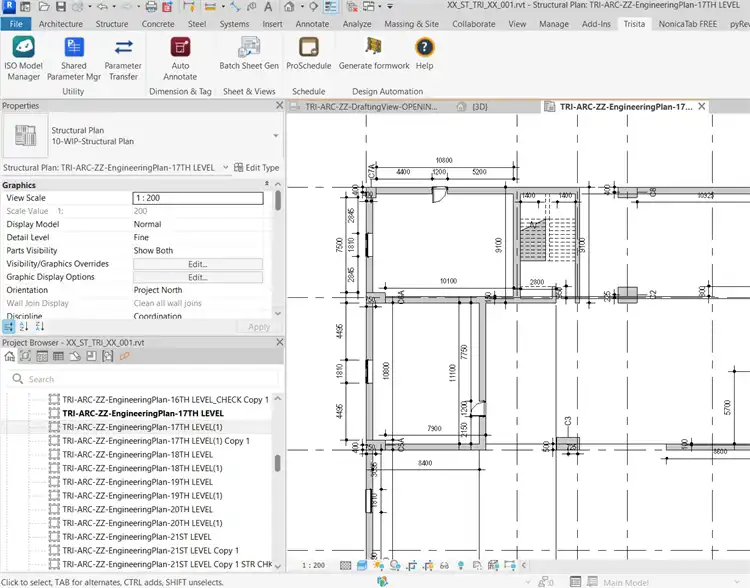
Task: Close the Properties panel
Action: [279, 105]
